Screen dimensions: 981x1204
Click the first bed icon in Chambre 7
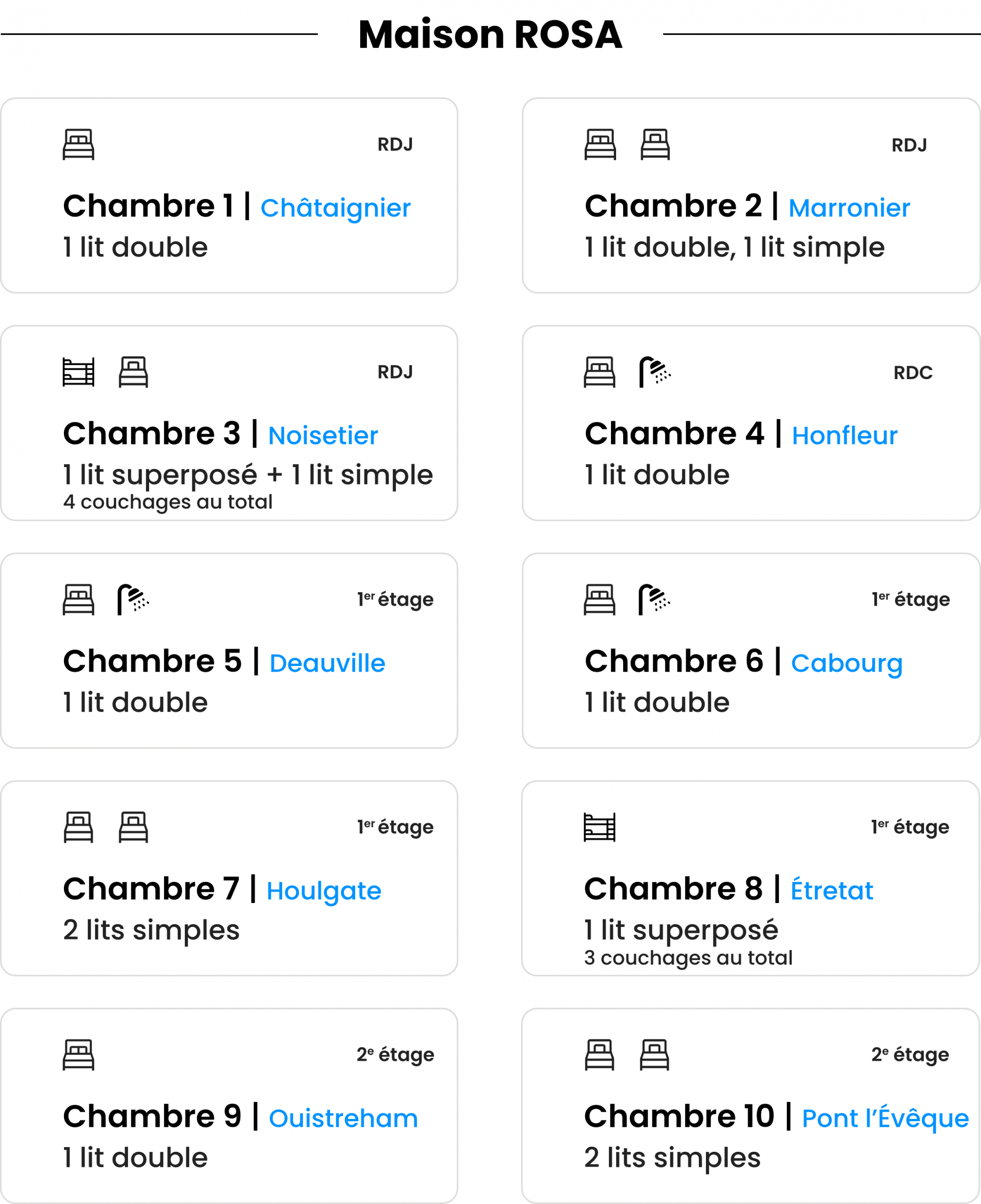(x=78, y=827)
